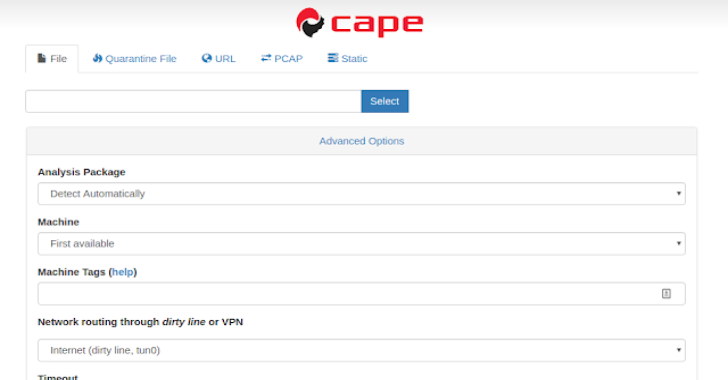The height and width of the screenshot is (380, 728).
Task: Click the Quarantine File flame icon
Action: (97, 58)
